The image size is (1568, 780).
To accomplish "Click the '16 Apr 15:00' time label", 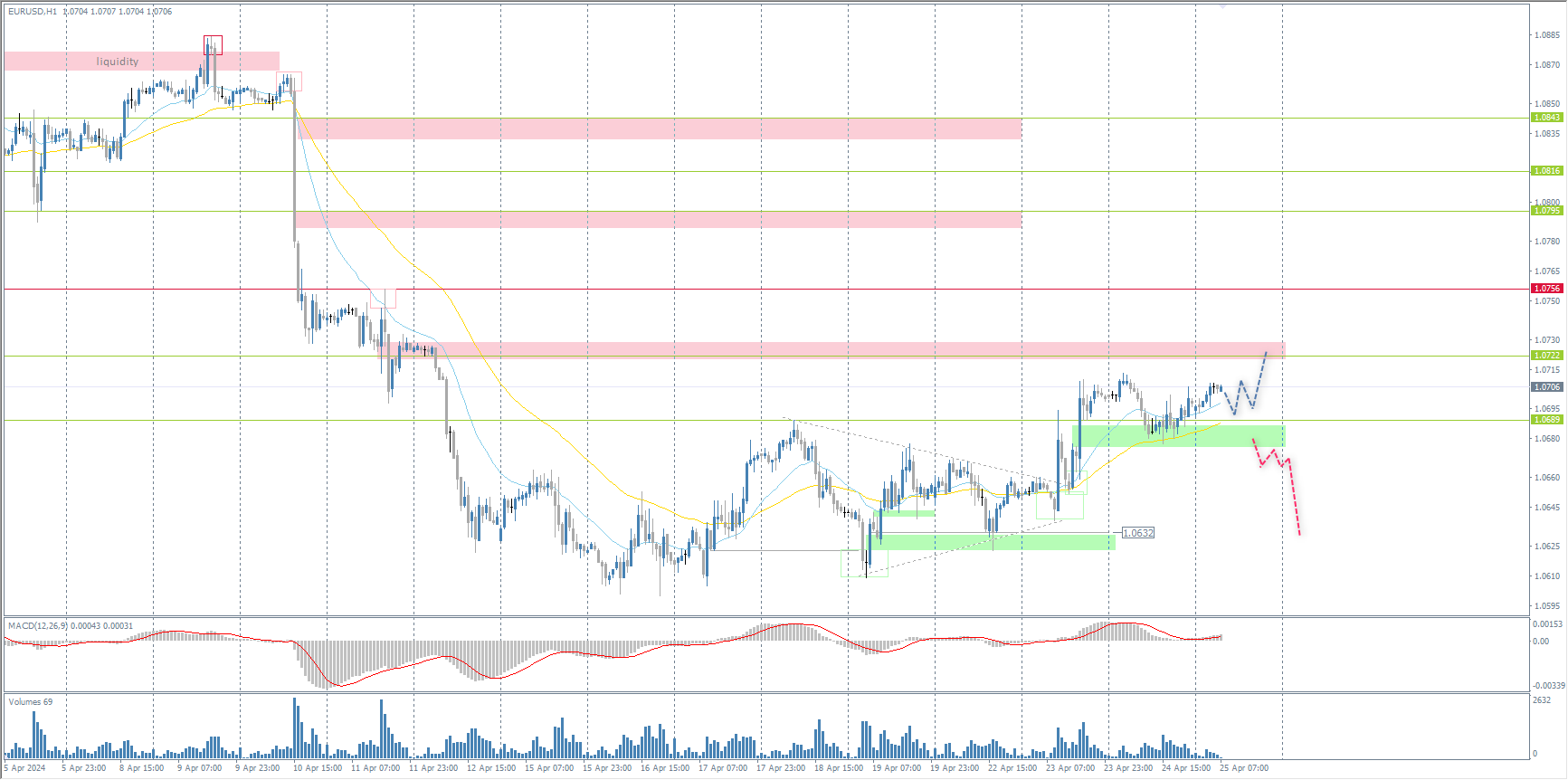I will click(x=665, y=768).
